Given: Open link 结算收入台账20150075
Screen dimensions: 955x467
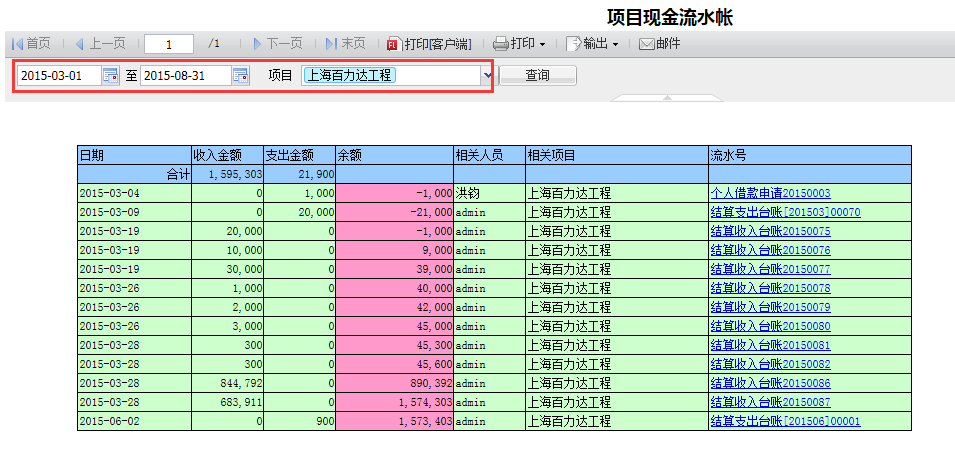Looking at the screenshot, I should 770,231.
